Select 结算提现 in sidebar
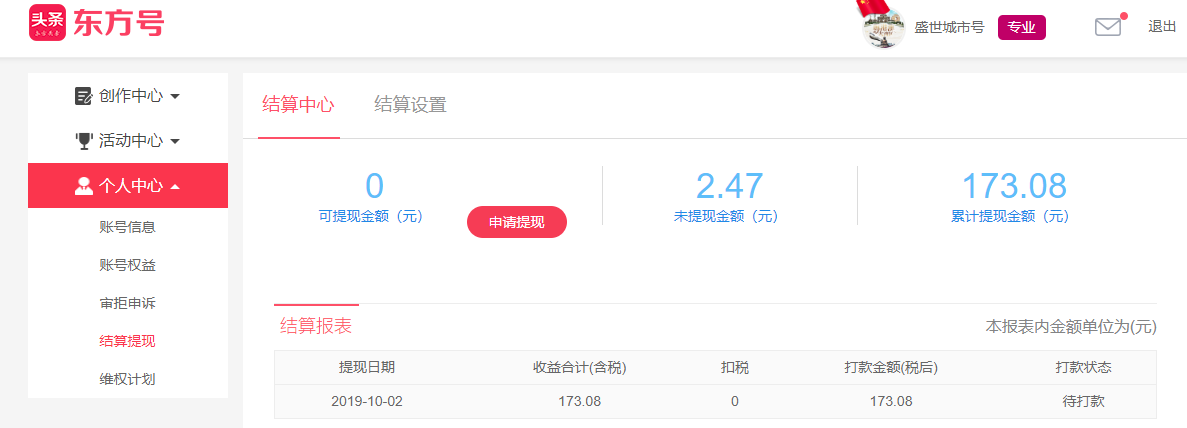 [127, 341]
